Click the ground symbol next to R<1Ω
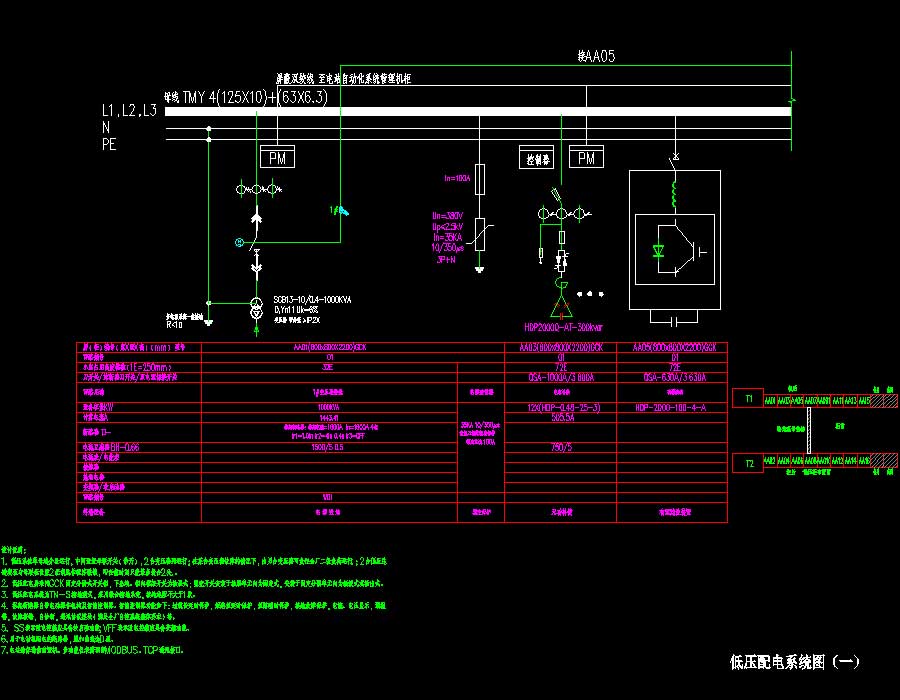The image size is (900, 700). click(209, 323)
